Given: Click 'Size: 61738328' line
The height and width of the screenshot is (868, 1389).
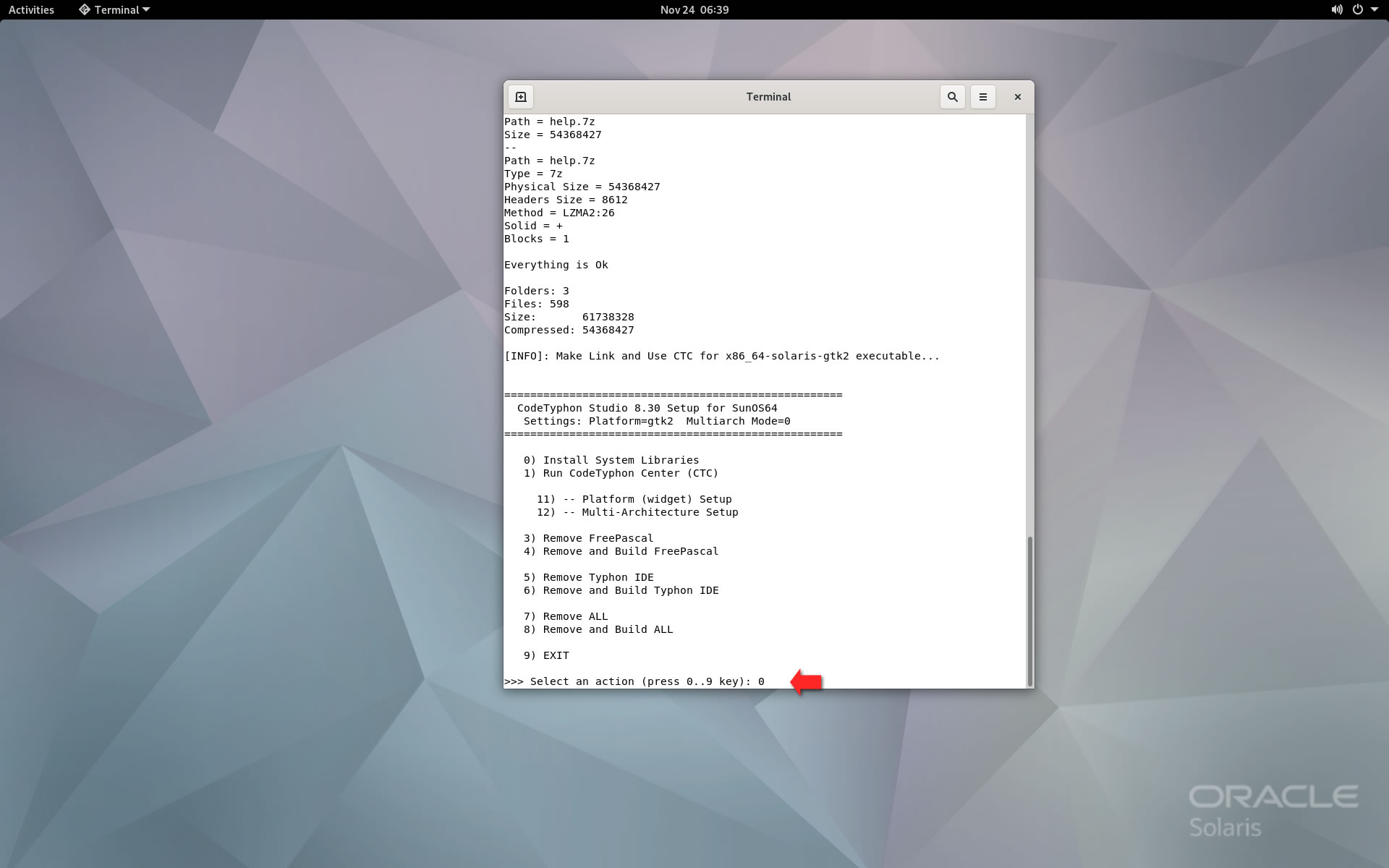Looking at the screenshot, I should (x=569, y=317).
